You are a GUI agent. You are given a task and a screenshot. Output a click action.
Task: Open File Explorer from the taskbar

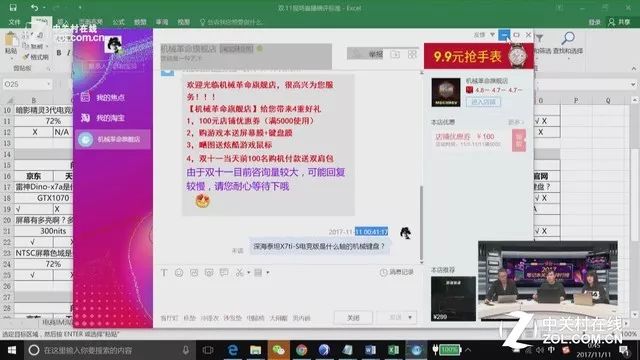(x=256, y=350)
